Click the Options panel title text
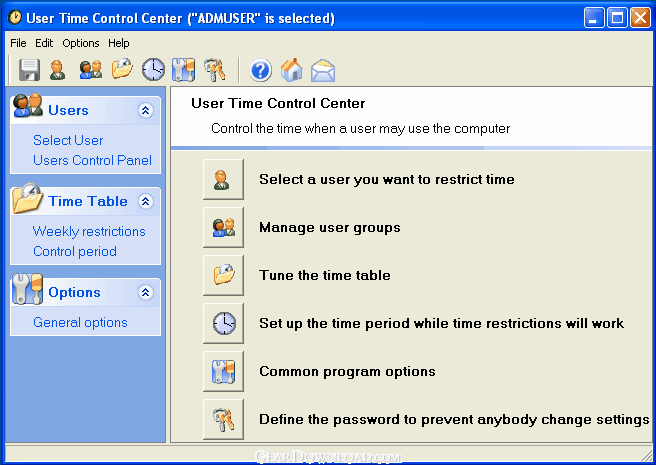656x465 pixels. [x=74, y=292]
